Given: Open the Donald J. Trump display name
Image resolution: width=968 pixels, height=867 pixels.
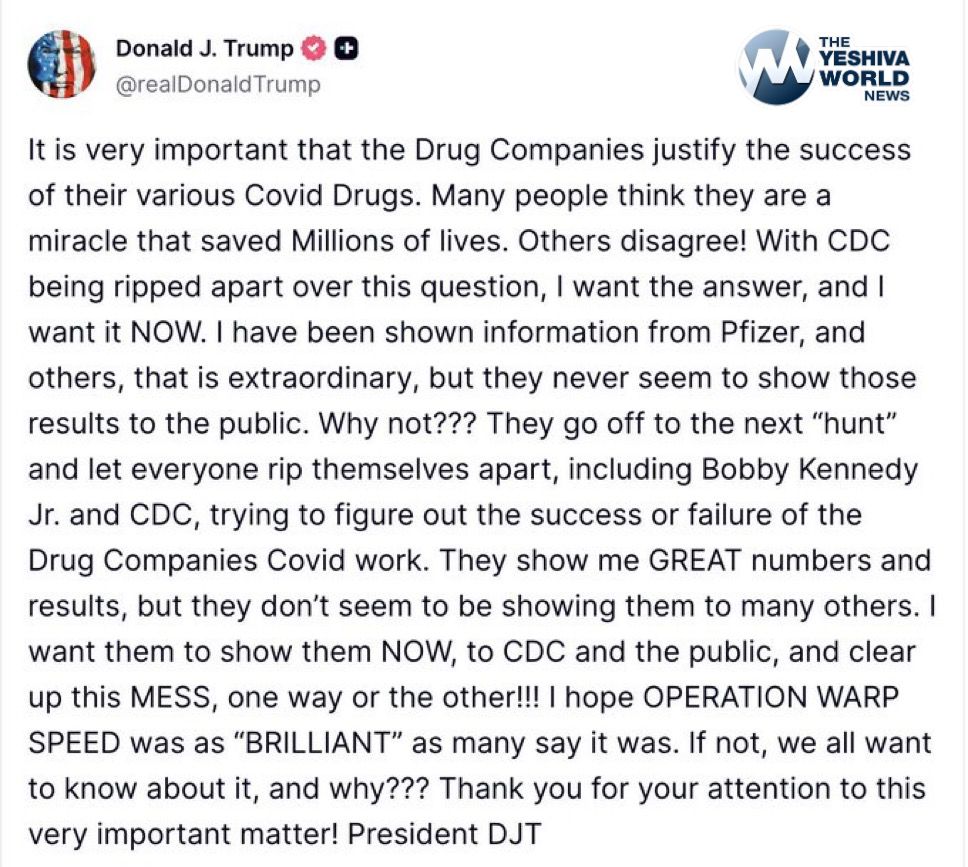Looking at the screenshot, I should tap(205, 49).
